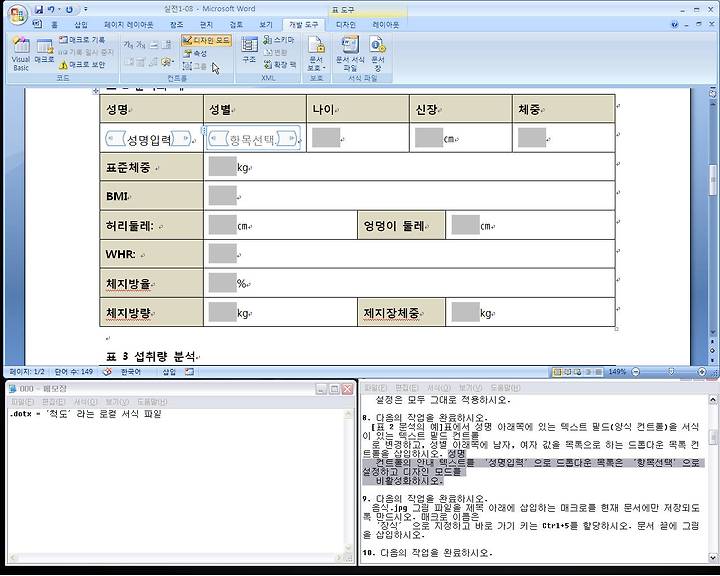Open the 보기 (View) ribbon tab
Viewport: 720px width, 576px height.
pyautogui.click(x=265, y=25)
